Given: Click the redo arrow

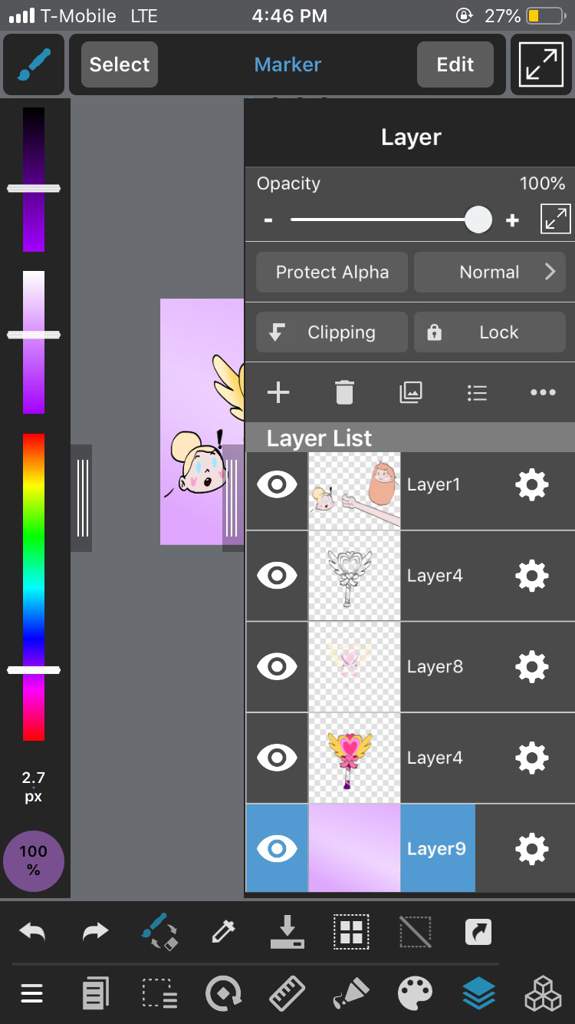Looking at the screenshot, I should click(x=96, y=931).
